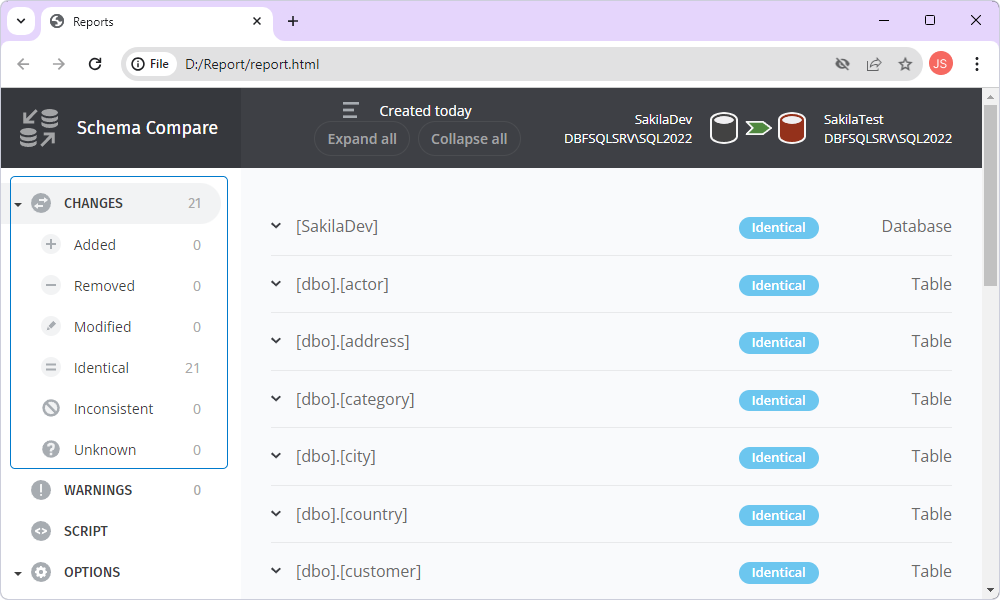Expand the [SakilaDev] database row chevron
This screenshot has width=1000, height=600.
(276, 226)
